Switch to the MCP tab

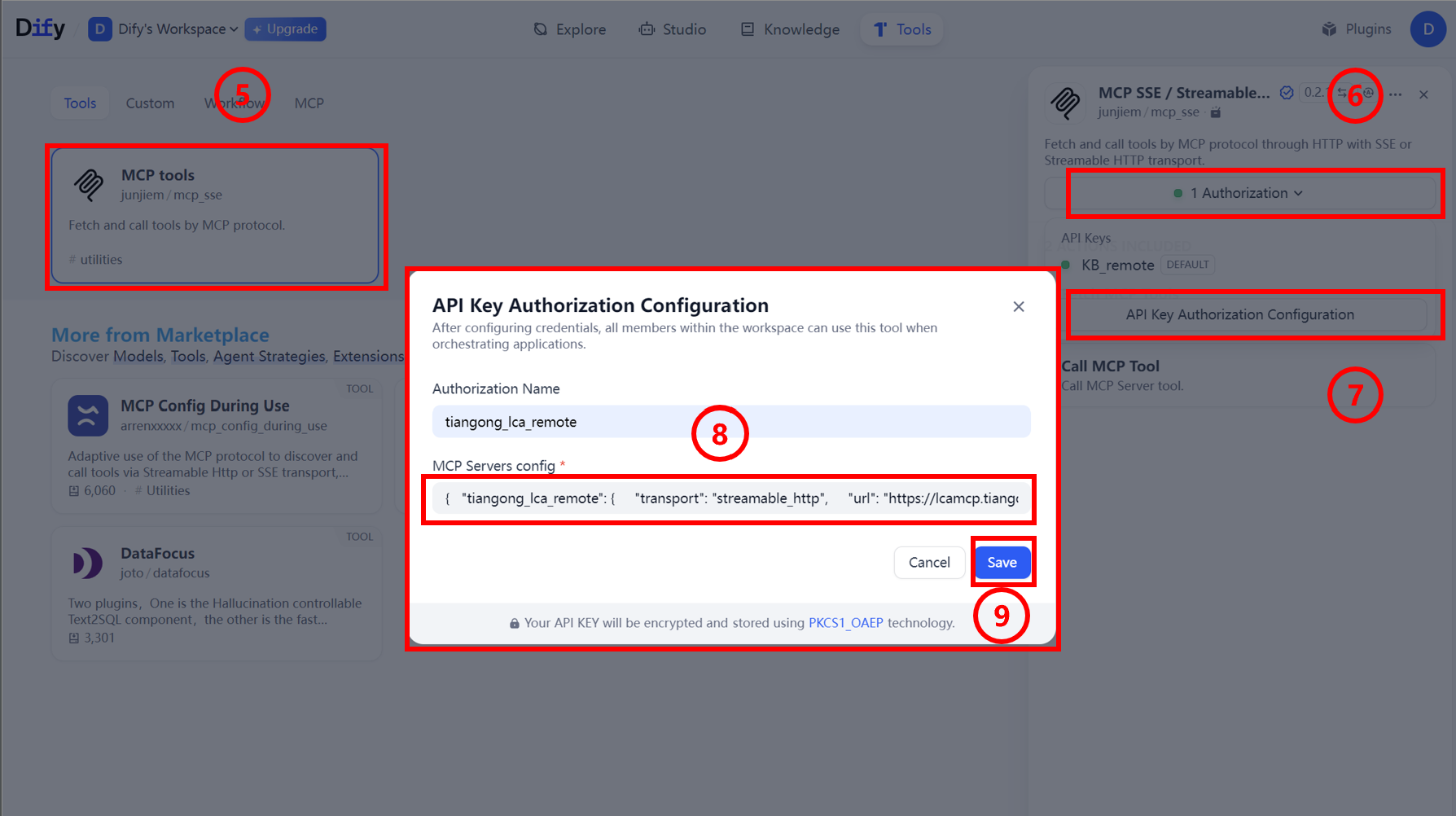click(309, 103)
